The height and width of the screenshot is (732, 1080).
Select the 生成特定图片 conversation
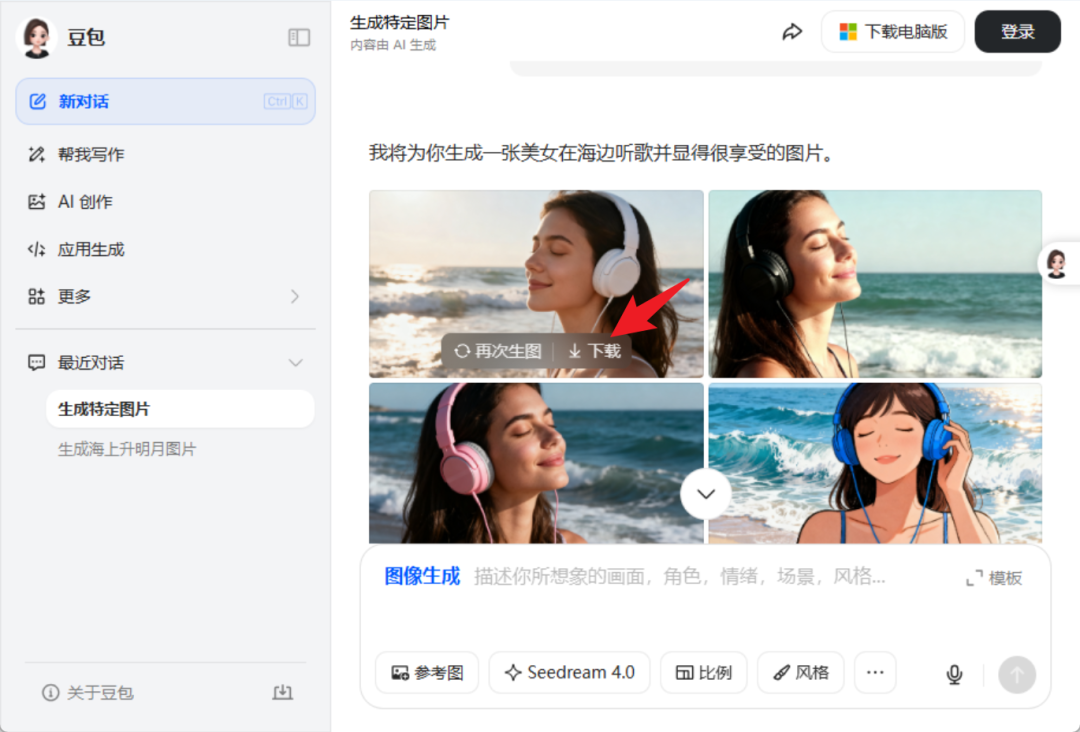180,409
